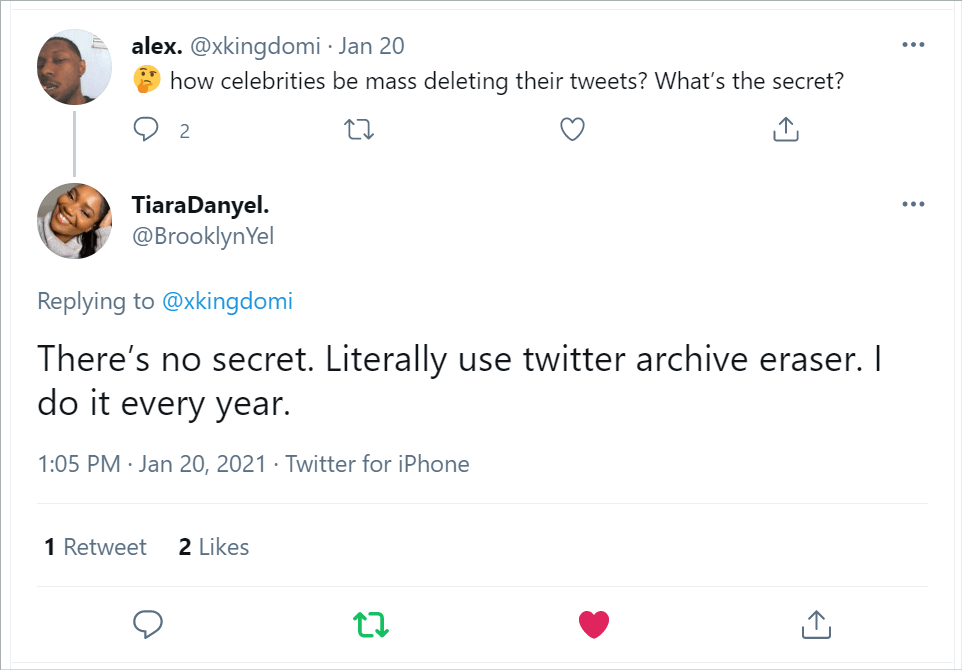This screenshot has width=962, height=670.
Task: Open TiaraDanyel's profile photo
Action: click(74, 221)
